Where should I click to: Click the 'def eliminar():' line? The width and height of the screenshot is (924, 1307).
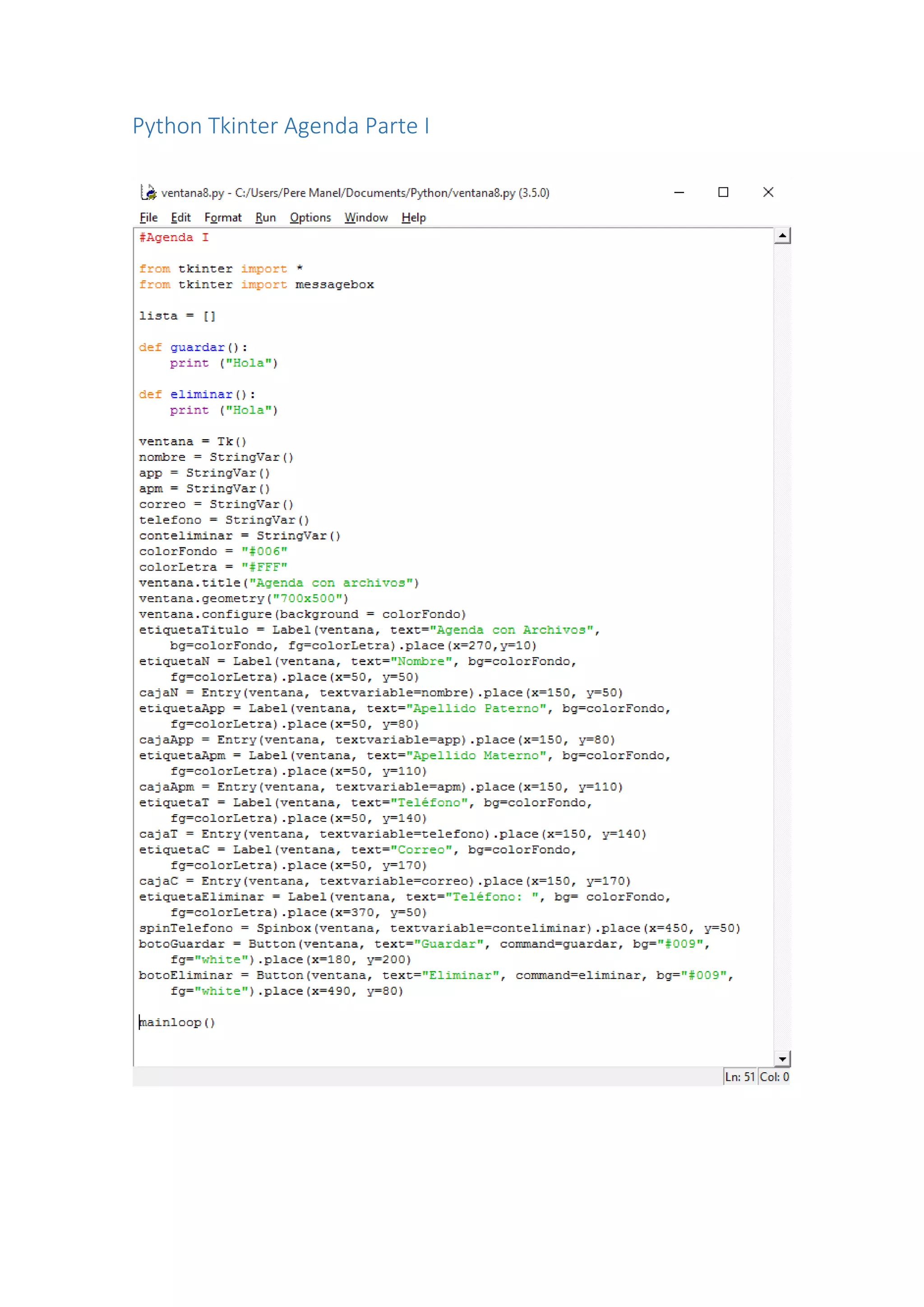click(198, 394)
